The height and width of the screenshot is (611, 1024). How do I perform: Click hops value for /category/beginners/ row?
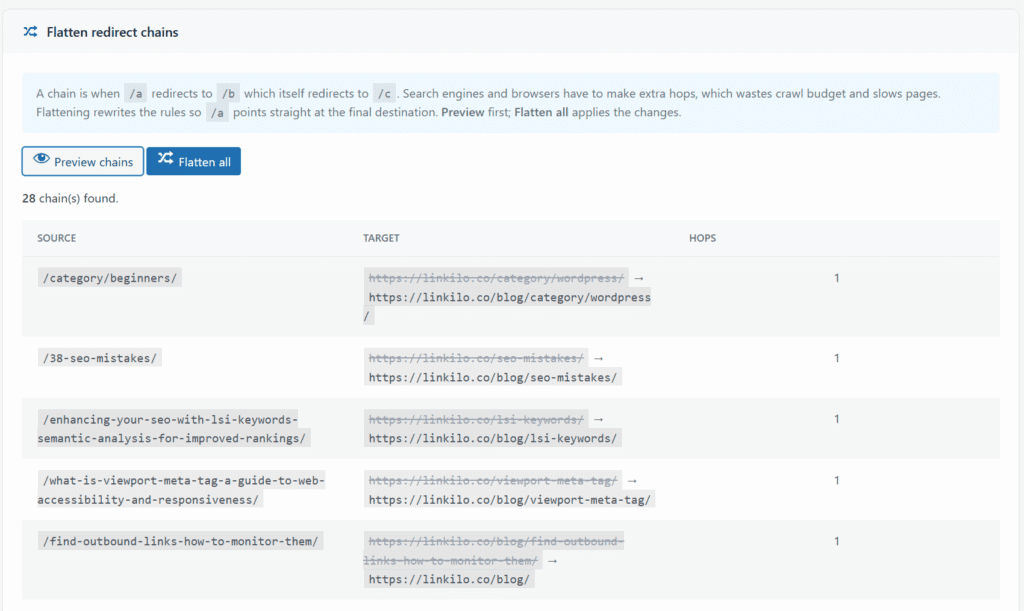pyautogui.click(x=837, y=278)
